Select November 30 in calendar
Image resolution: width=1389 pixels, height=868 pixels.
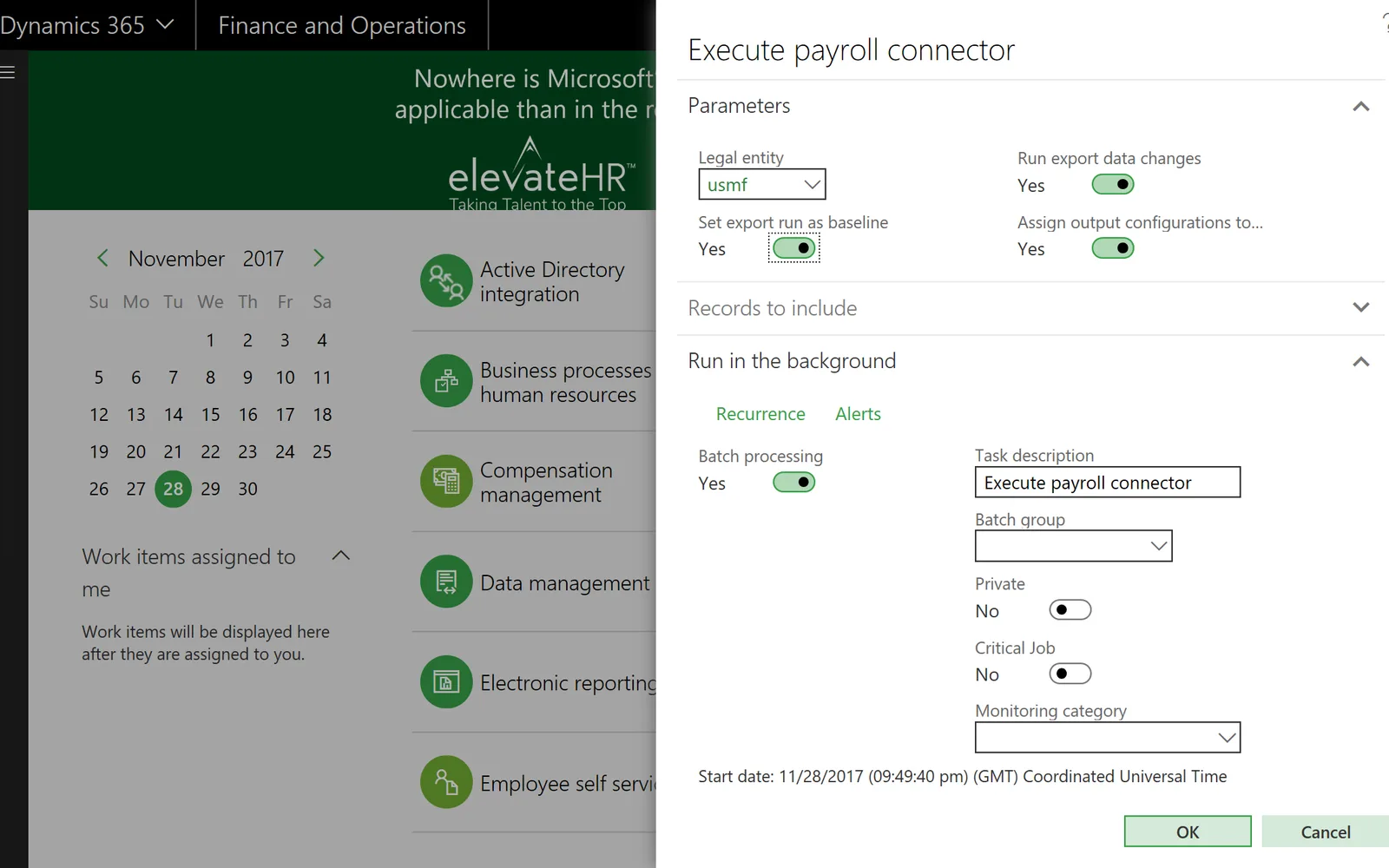click(x=247, y=489)
